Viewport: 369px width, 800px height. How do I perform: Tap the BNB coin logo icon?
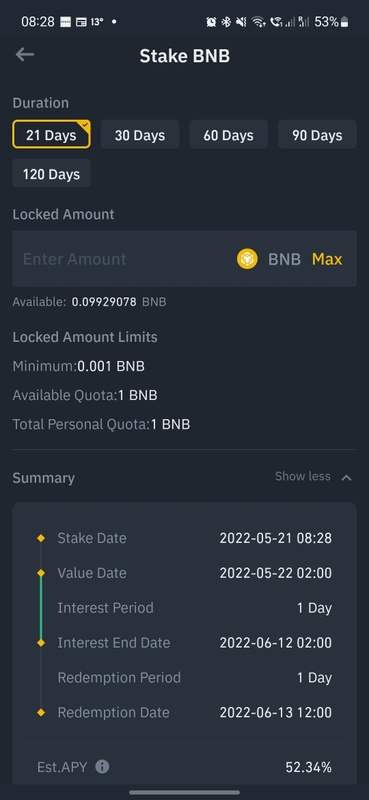[x=247, y=259]
